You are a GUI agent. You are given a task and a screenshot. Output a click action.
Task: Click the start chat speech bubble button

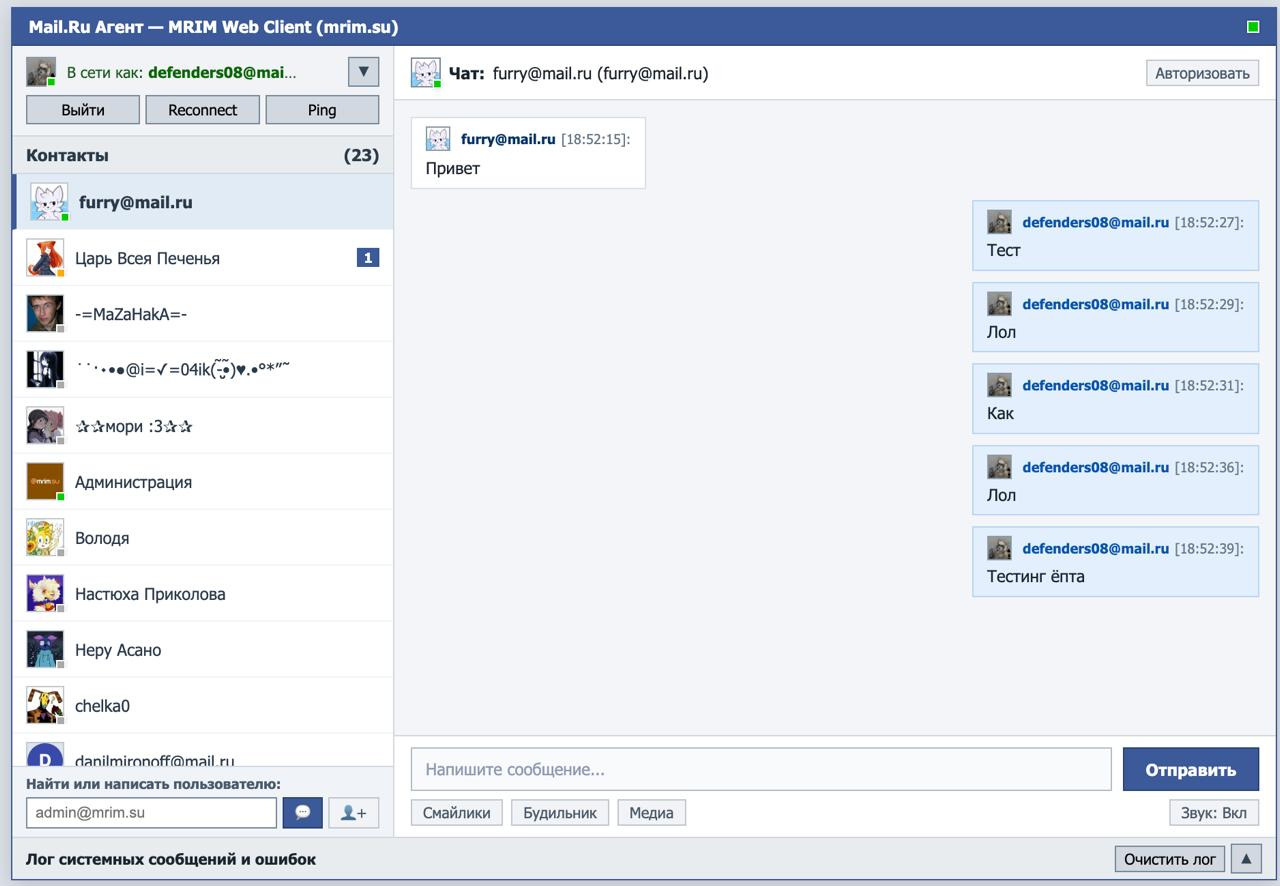tap(303, 813)
